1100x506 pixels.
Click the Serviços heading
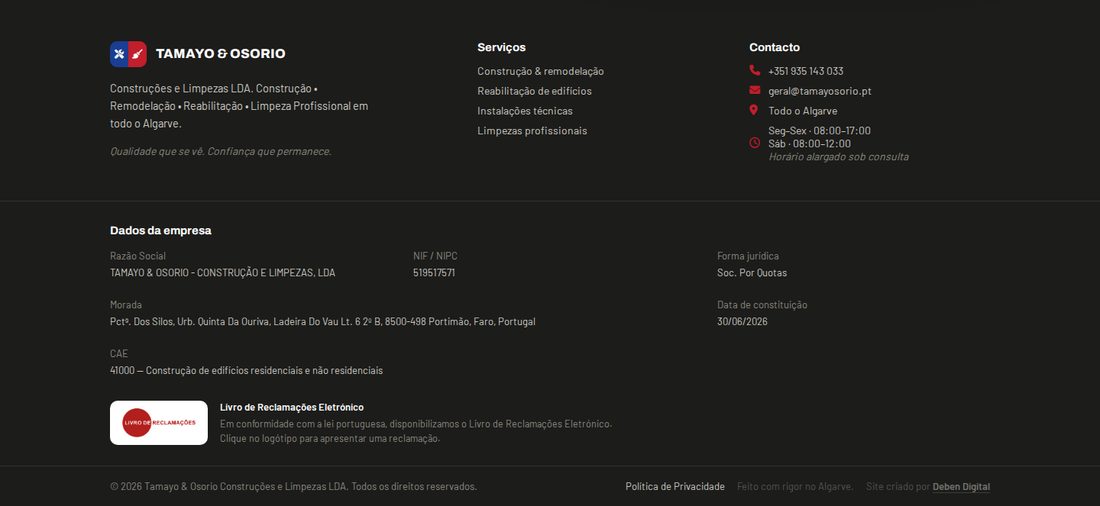pos(501,48)
